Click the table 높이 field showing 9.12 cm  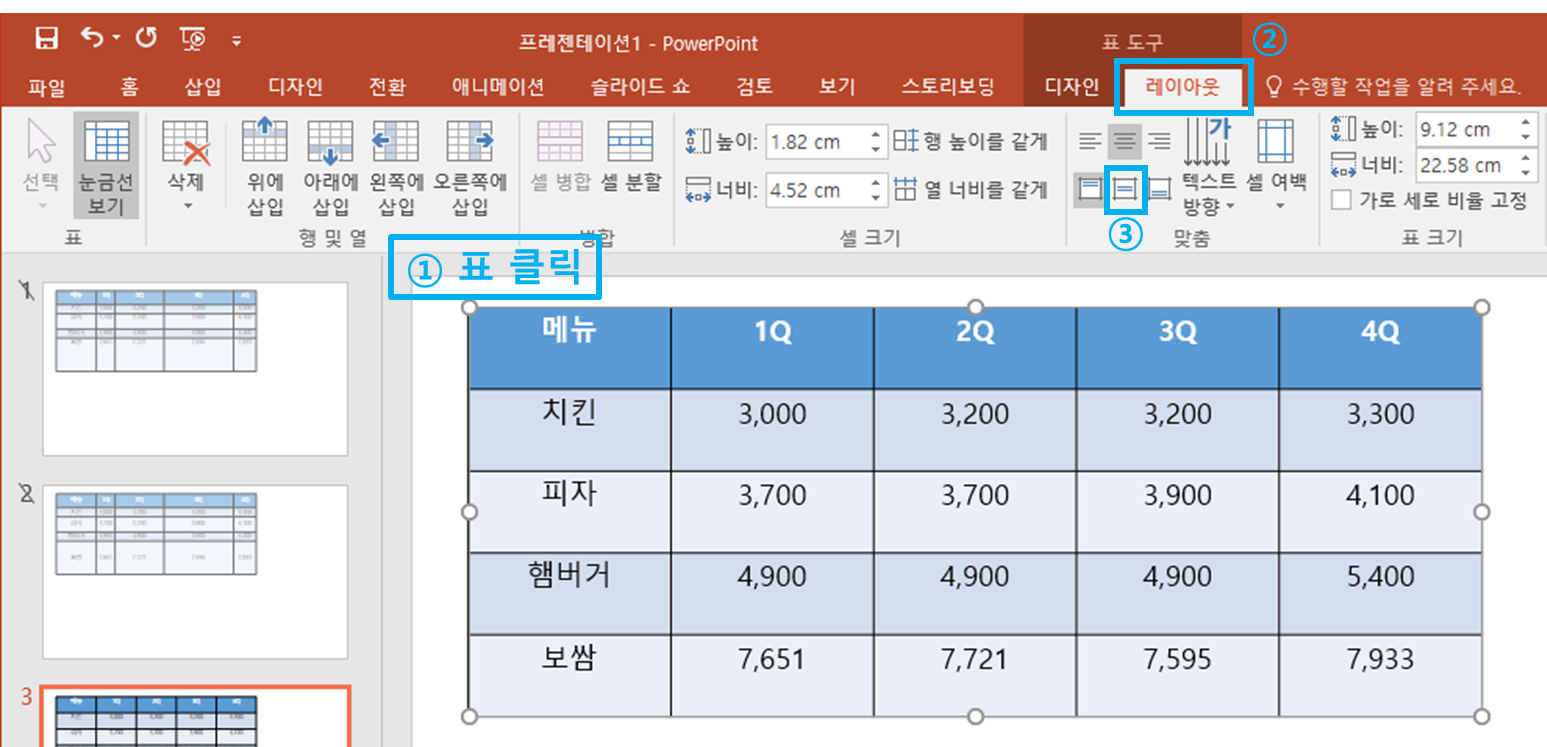[1463, 130]
